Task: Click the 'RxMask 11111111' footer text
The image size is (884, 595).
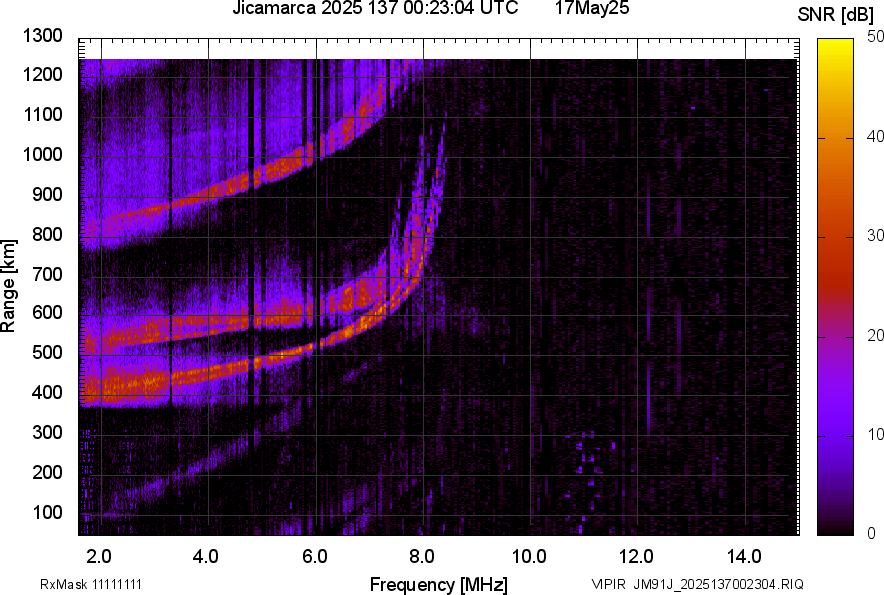Action: tap(91, 584)
